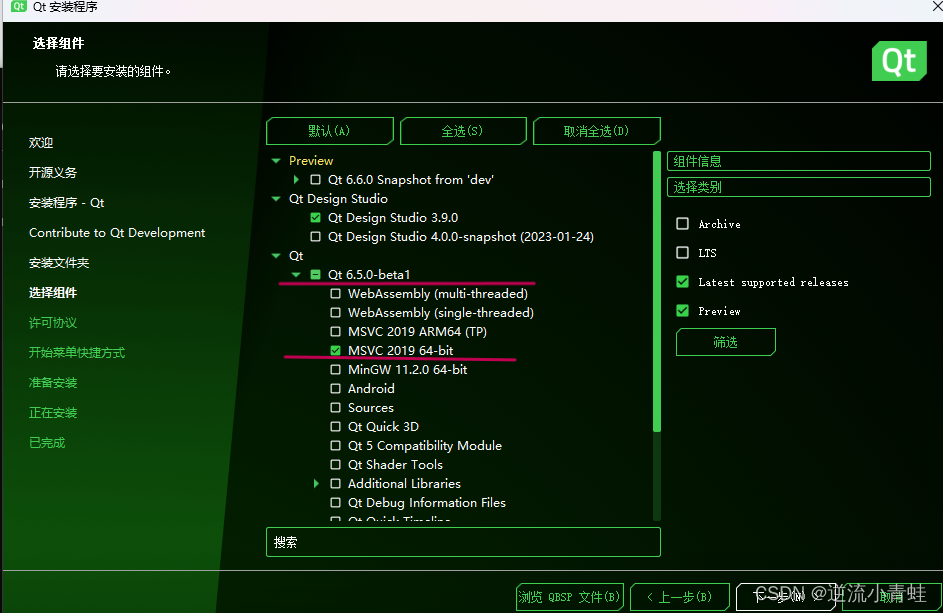Expand the Qt 6.6.0 Snapshot node
943x613 pixels.
click(x=296, y=179)
